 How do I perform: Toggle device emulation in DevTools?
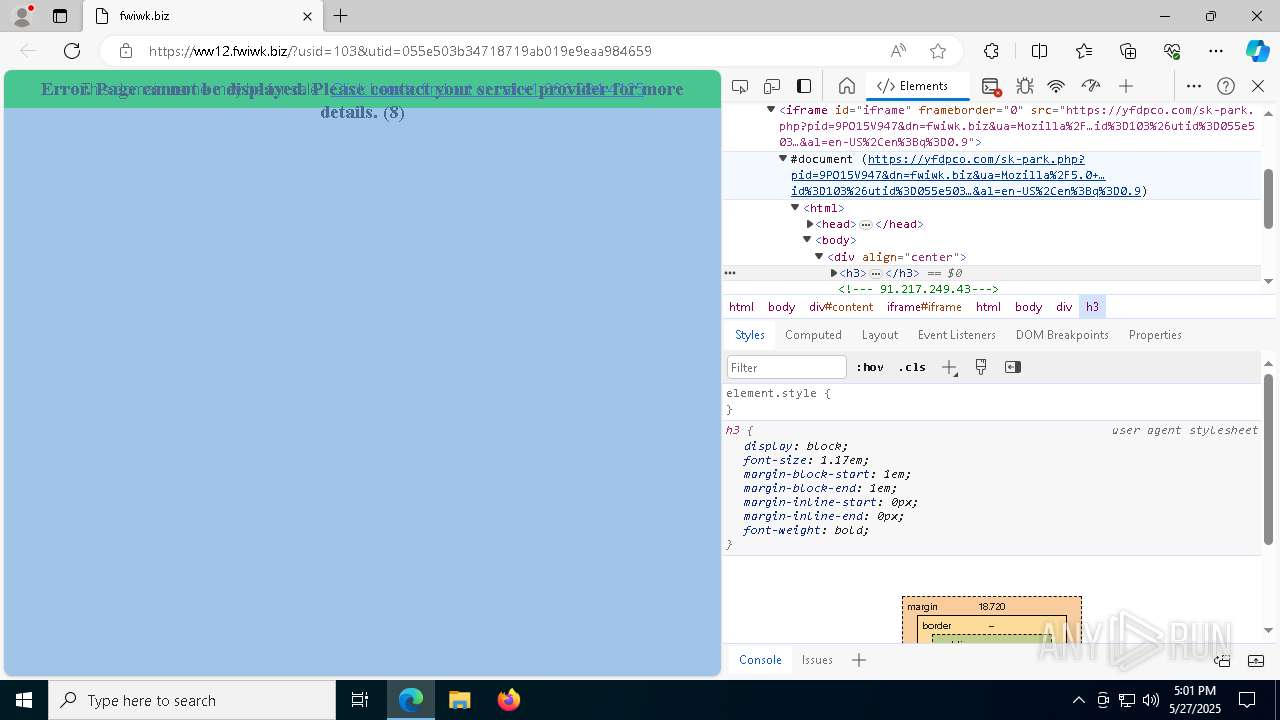click(x=772, y=86)
